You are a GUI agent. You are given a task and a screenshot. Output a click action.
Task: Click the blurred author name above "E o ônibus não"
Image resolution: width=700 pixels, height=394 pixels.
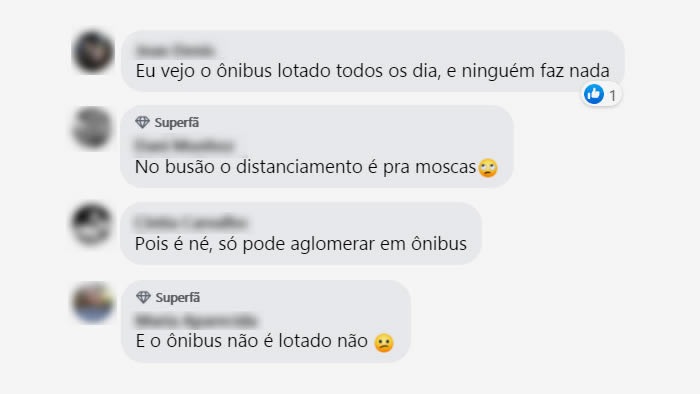(x=196, y=320)
